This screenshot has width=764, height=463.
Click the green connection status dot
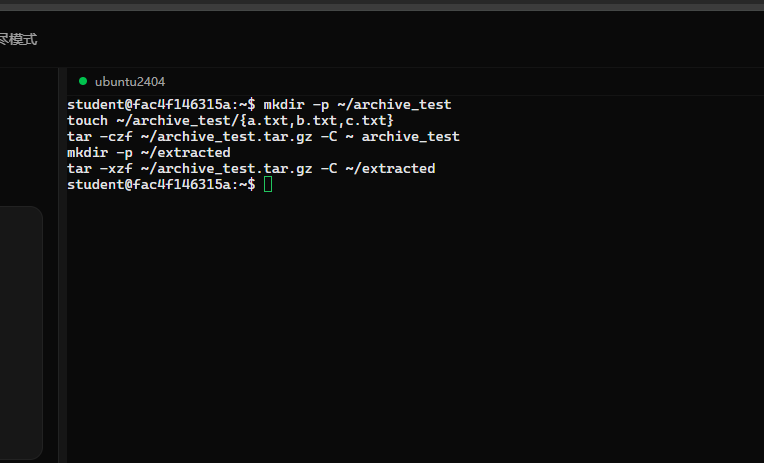point(83,81)
